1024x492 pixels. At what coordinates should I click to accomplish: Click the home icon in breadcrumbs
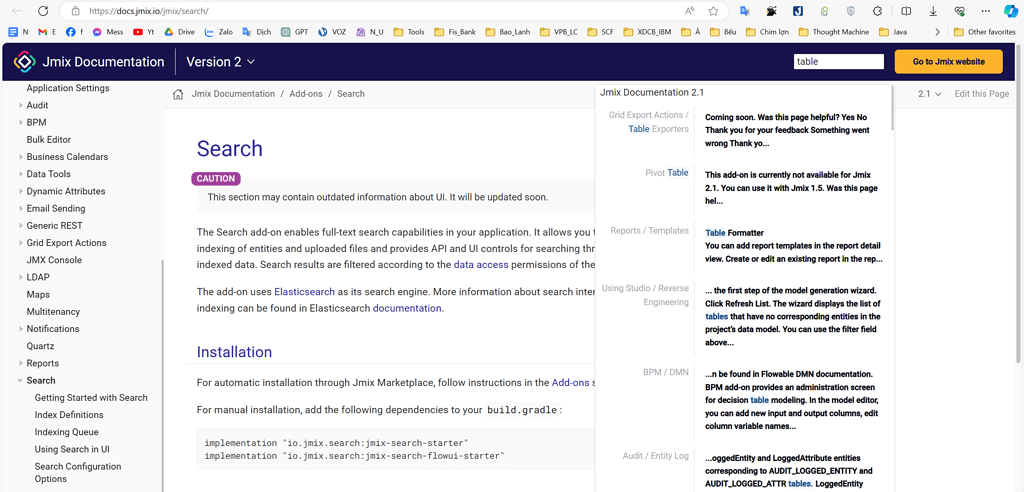(177, 94)
